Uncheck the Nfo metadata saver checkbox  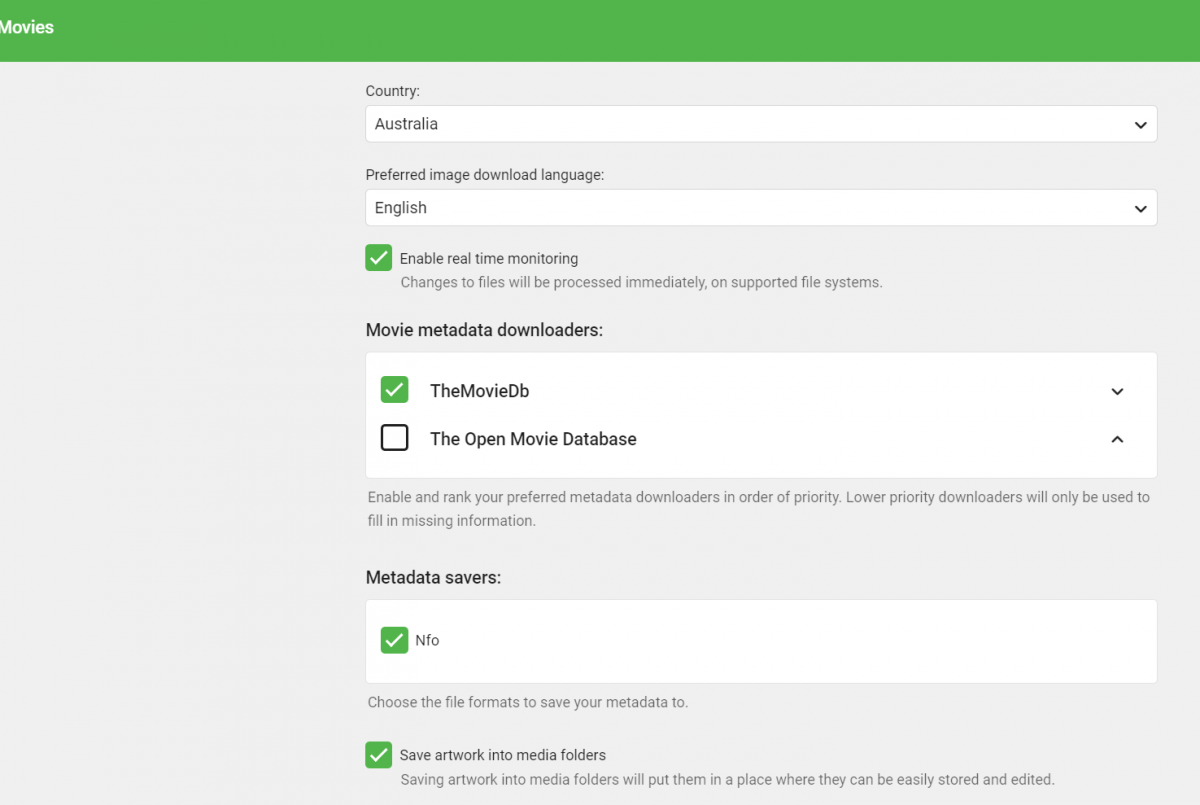pos(393,640)
